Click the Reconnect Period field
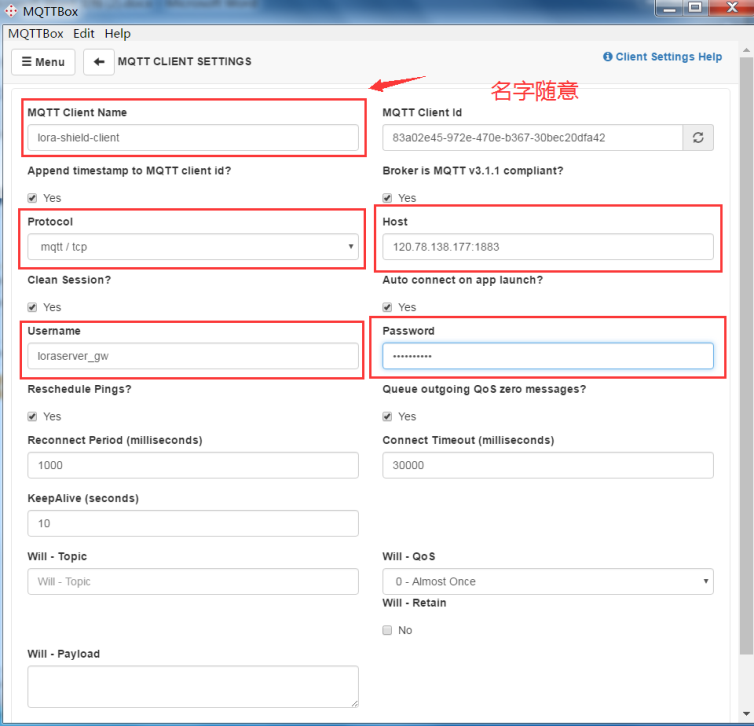The width and height of the screenshot is (754, 726). pyautogui.click(x=193, y=465)
